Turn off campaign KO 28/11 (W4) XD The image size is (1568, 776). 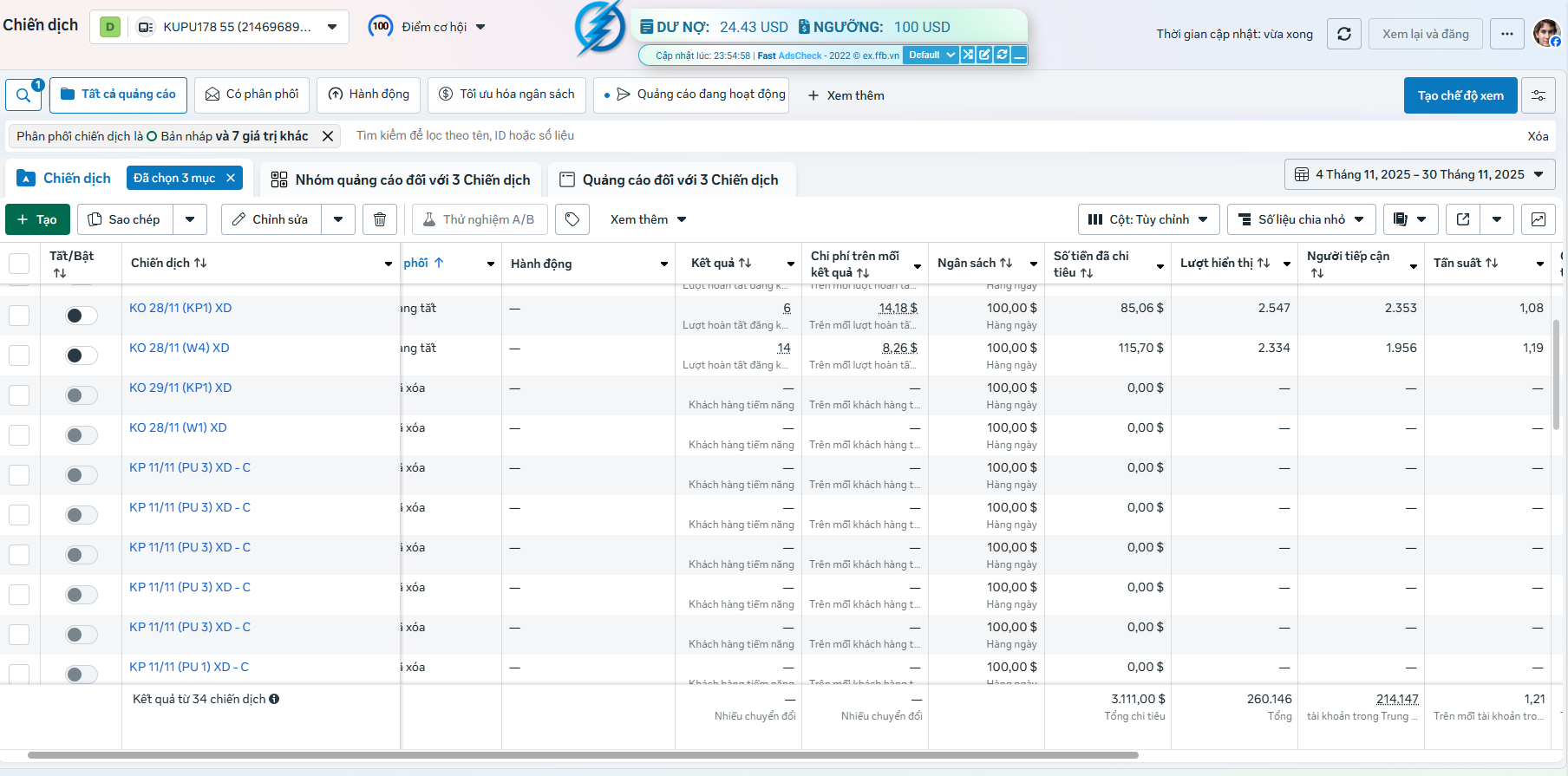tap(82, 355)
